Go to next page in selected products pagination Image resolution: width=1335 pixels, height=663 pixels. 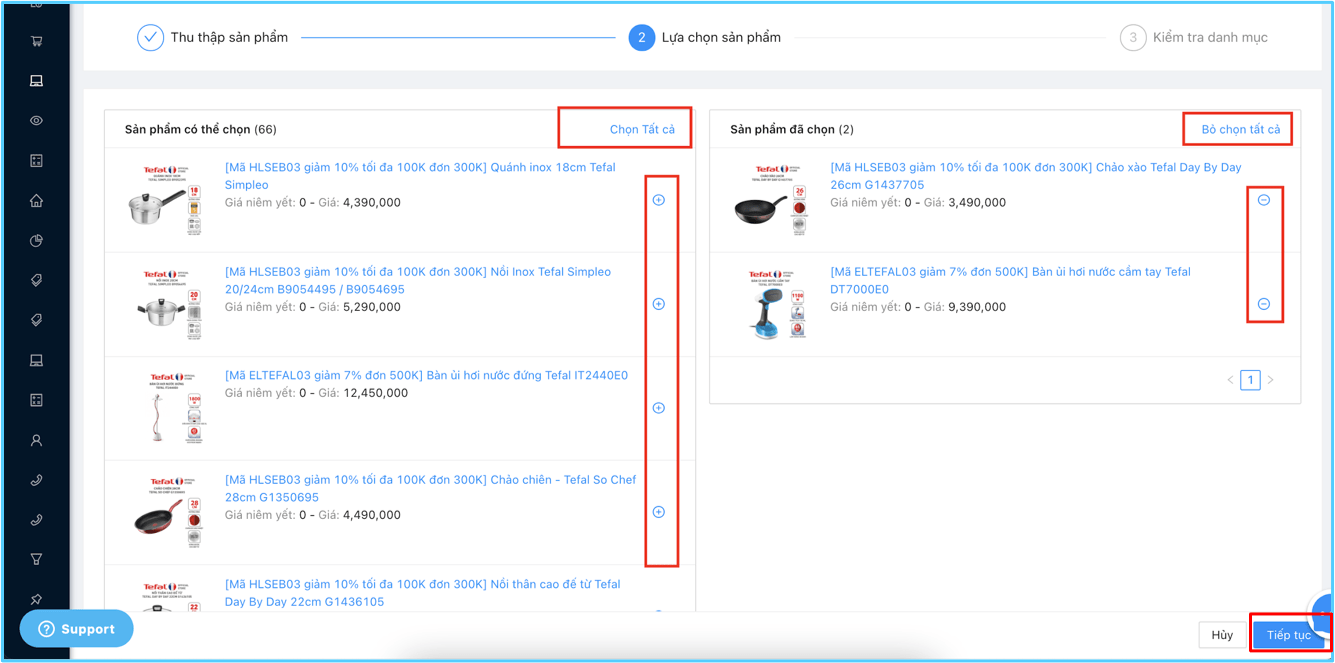point(1271,380)
